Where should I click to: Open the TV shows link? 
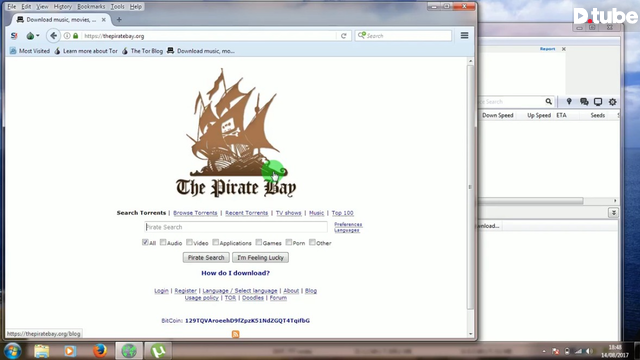(x=289, y=213)
